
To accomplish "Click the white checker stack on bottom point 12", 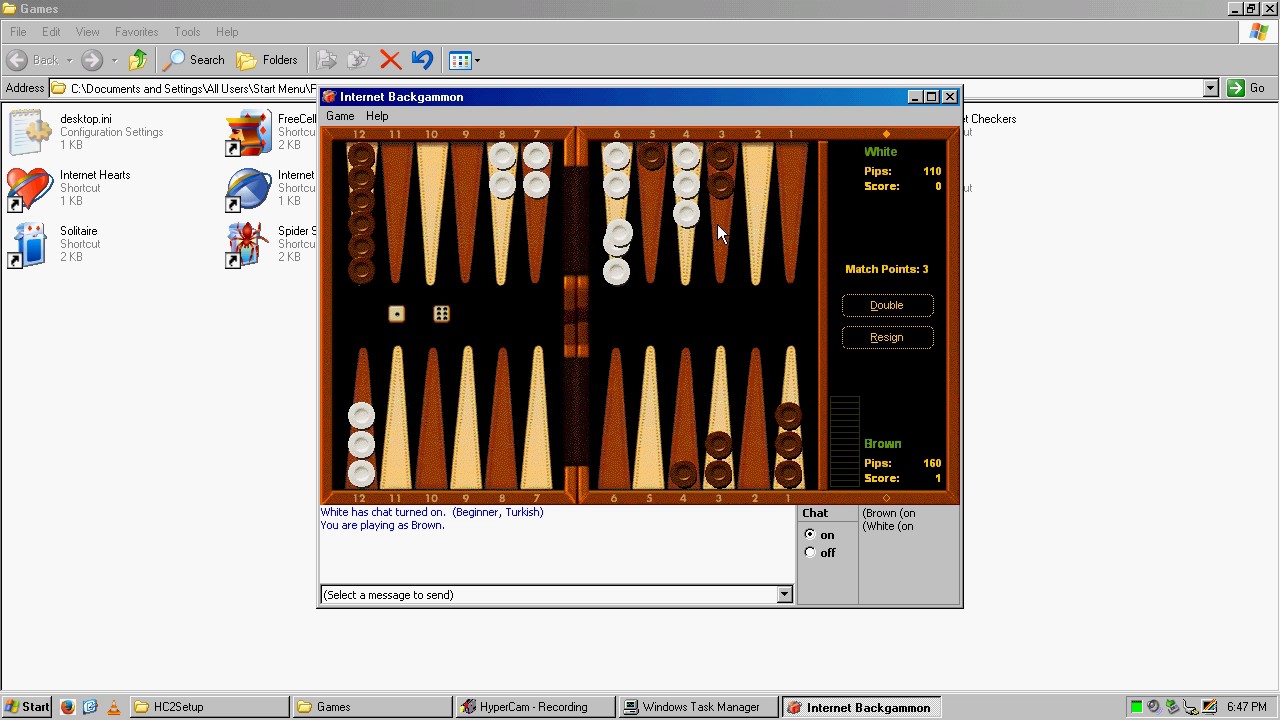I will click(361, 444).
